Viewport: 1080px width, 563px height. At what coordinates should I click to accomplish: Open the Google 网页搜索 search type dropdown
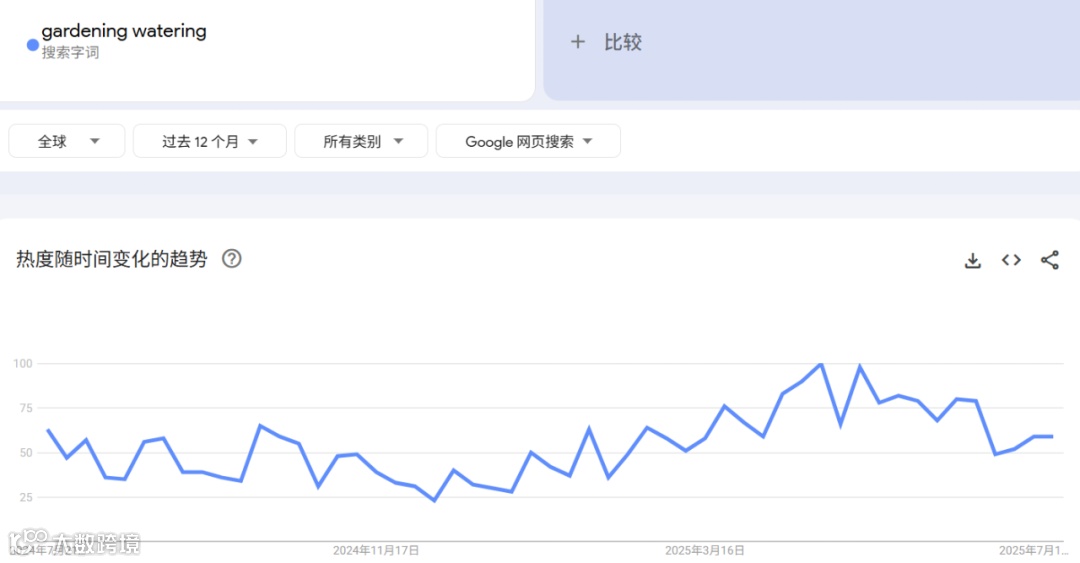point(528,141)
